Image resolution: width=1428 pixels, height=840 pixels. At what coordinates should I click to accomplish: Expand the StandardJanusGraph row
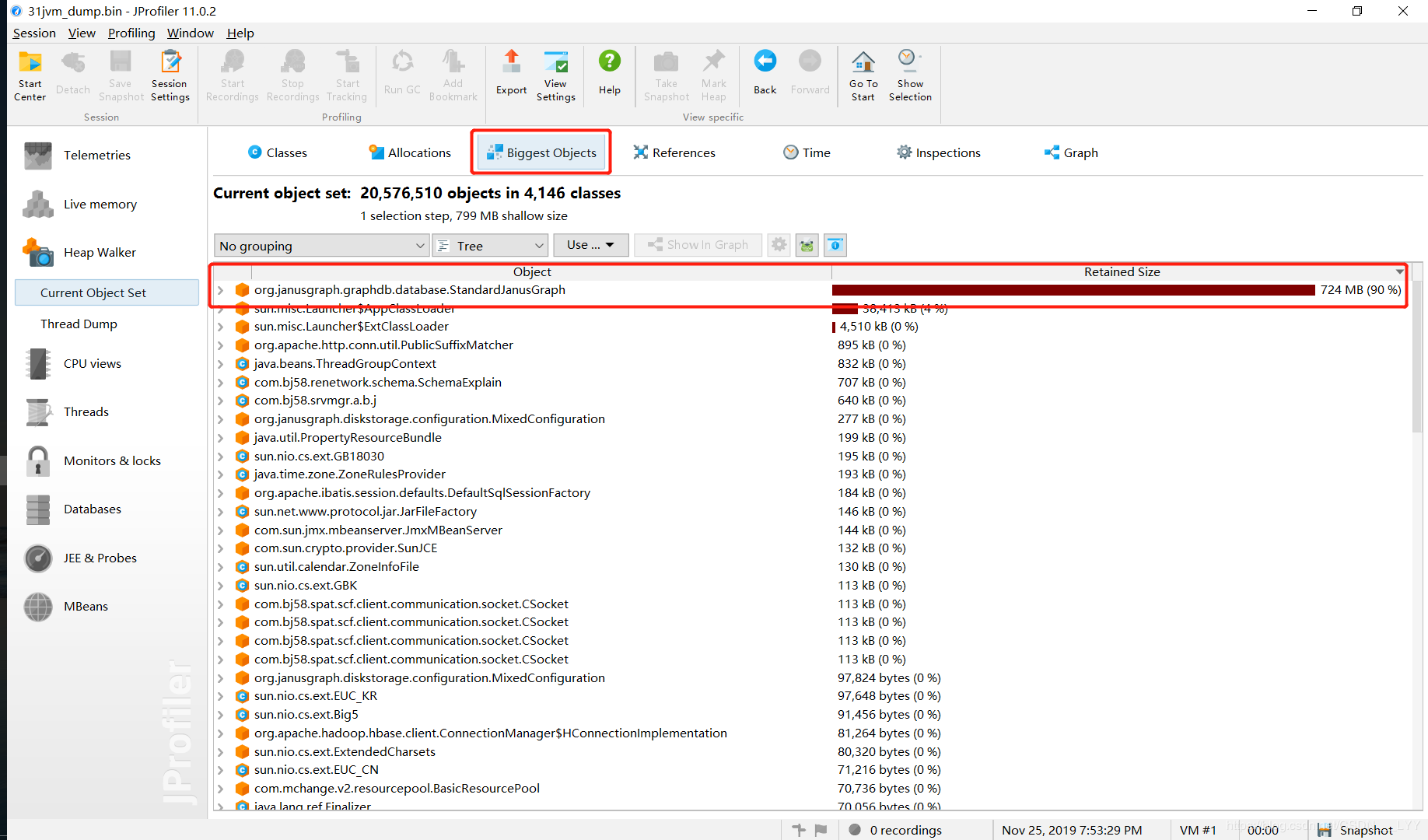tap(220, 290)
